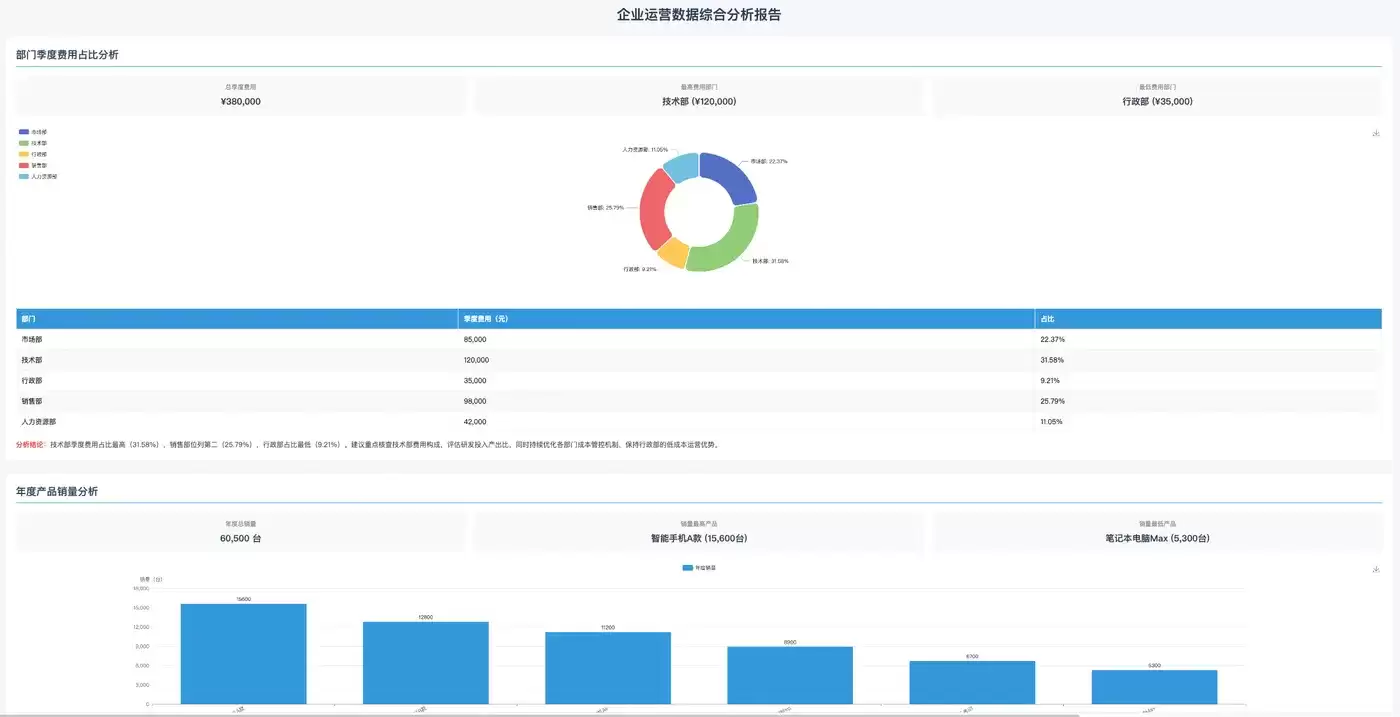Screen dimensions: 1400x717
Task: Select red 销售部 slice of donut
Action: point(651,209)
